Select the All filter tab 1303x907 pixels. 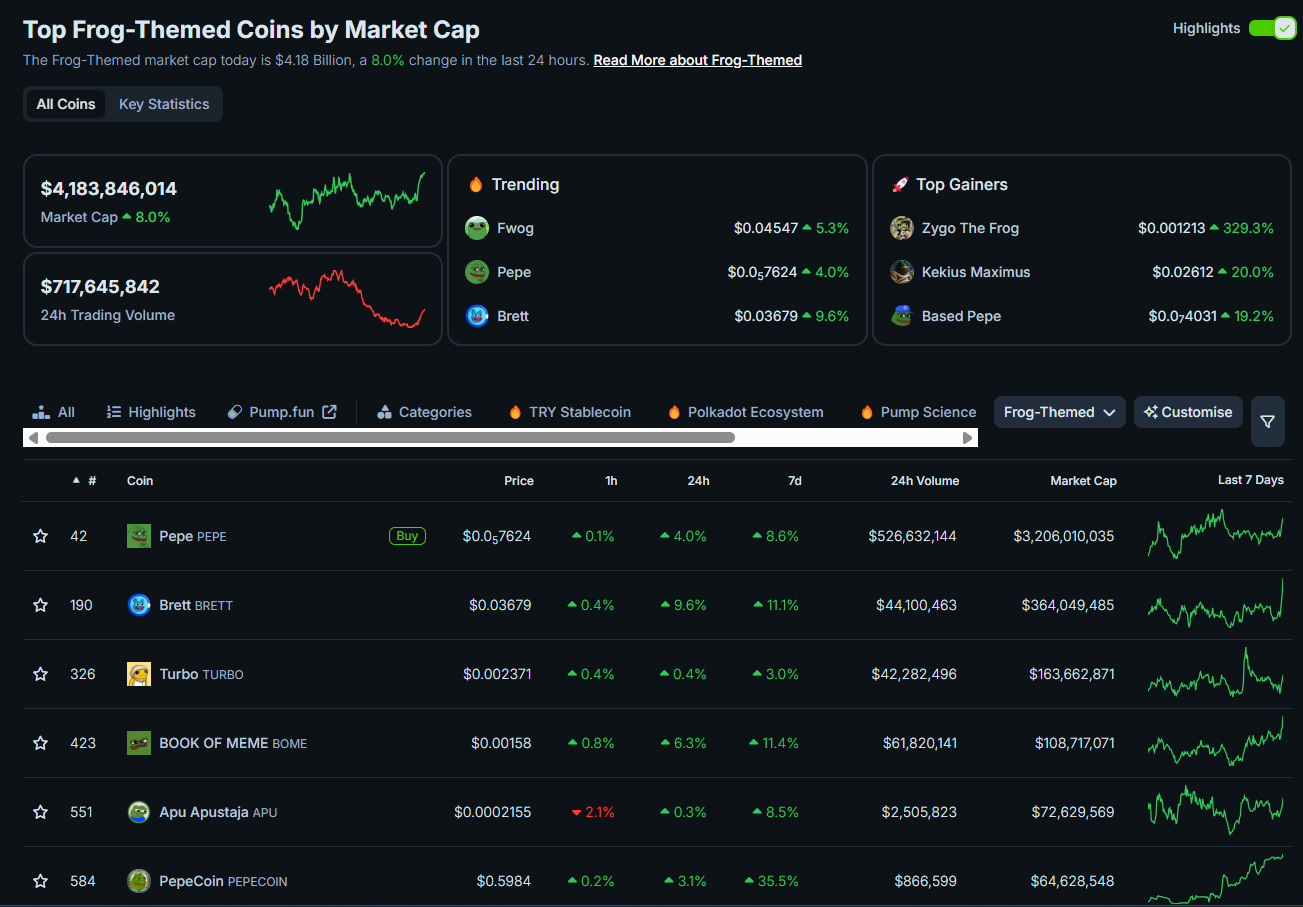54,412
